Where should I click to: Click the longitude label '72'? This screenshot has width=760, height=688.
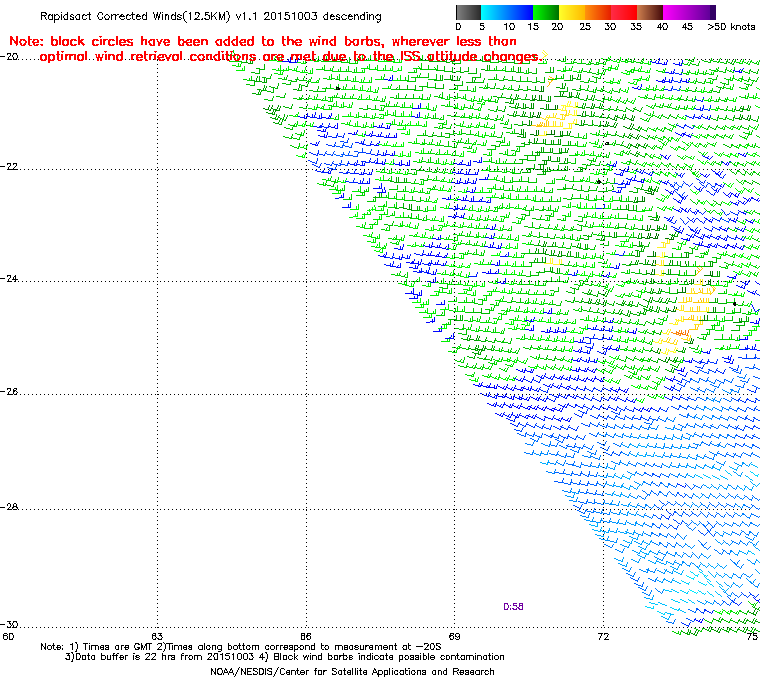pyautogui.click(x=603, y=636)
